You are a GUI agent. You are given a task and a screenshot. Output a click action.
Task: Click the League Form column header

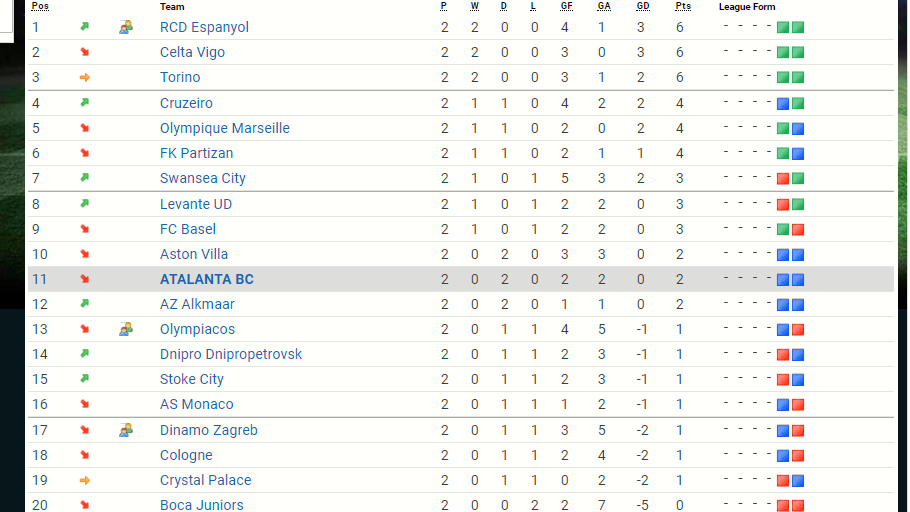coord(747,7)
